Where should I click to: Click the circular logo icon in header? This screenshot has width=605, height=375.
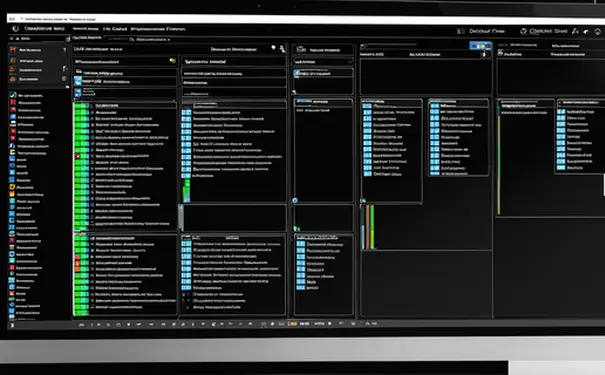tap(15, 29)
